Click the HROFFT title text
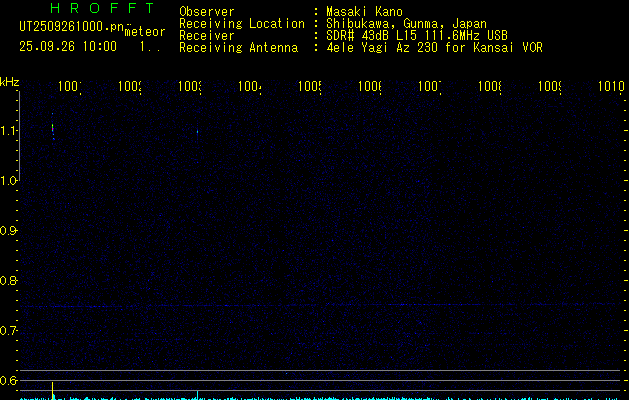Screen dimensions: 629x400 click(87, 9)
